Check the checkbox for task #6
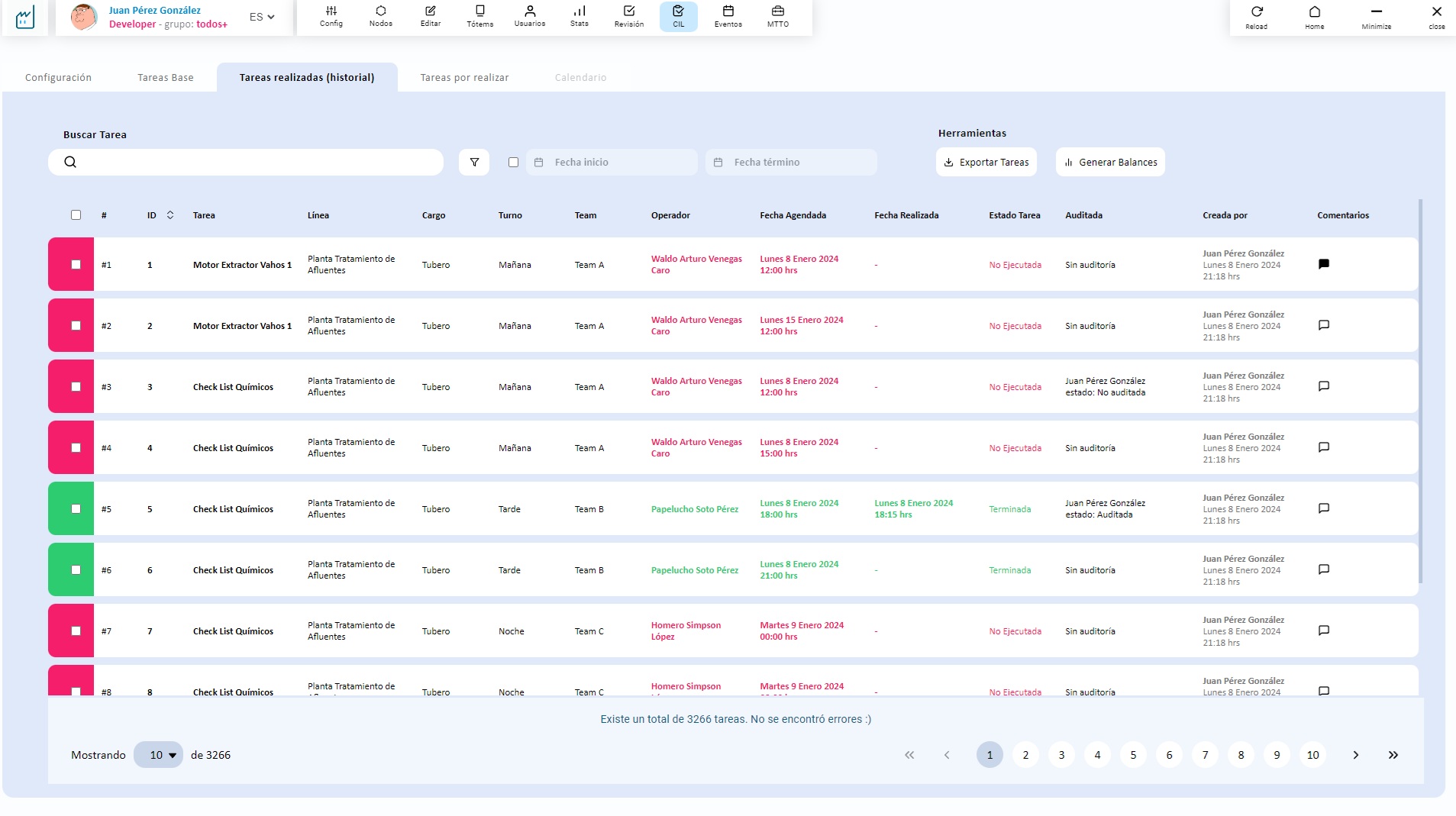This screenshot has height=816, width=1456. click(x=76, y=570)
